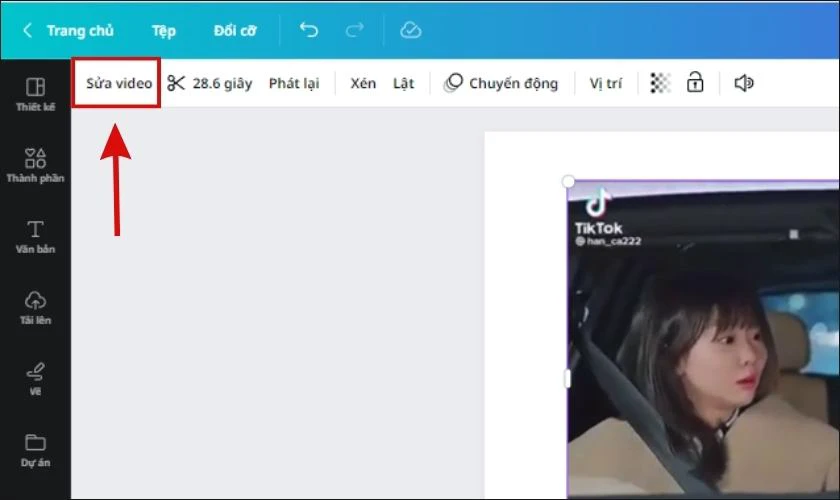Screen dimensions: 840x500
Task: Click the Sửa video button
Action: [x=119, y=83]
